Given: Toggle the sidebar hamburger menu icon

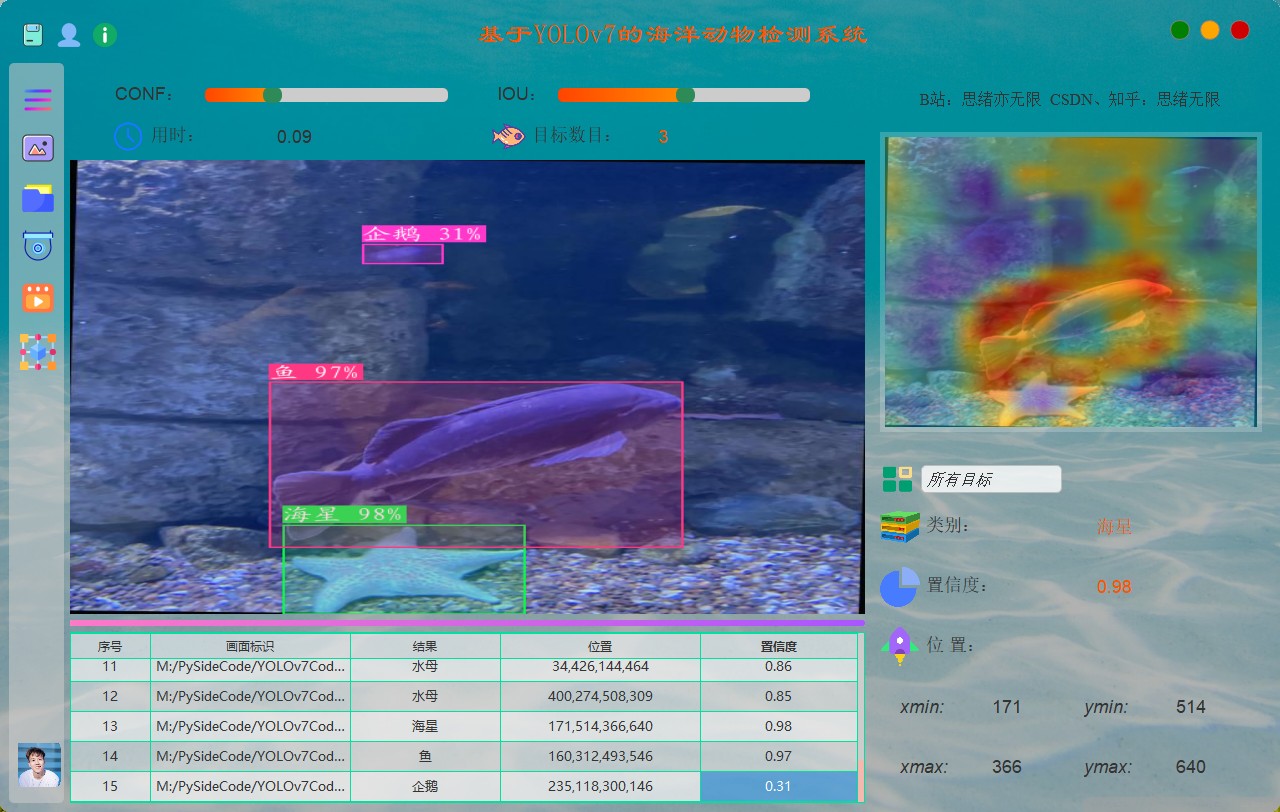Looking at the screenshot, I should [38, 99].
